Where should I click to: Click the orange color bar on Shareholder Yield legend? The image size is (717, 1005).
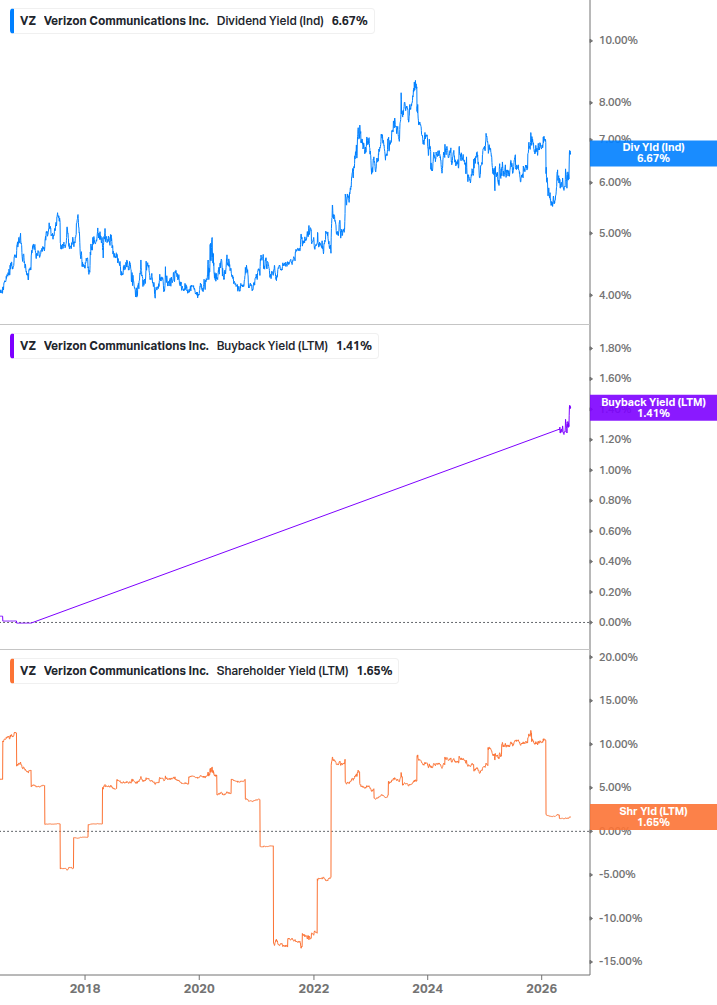coord(12,671)
